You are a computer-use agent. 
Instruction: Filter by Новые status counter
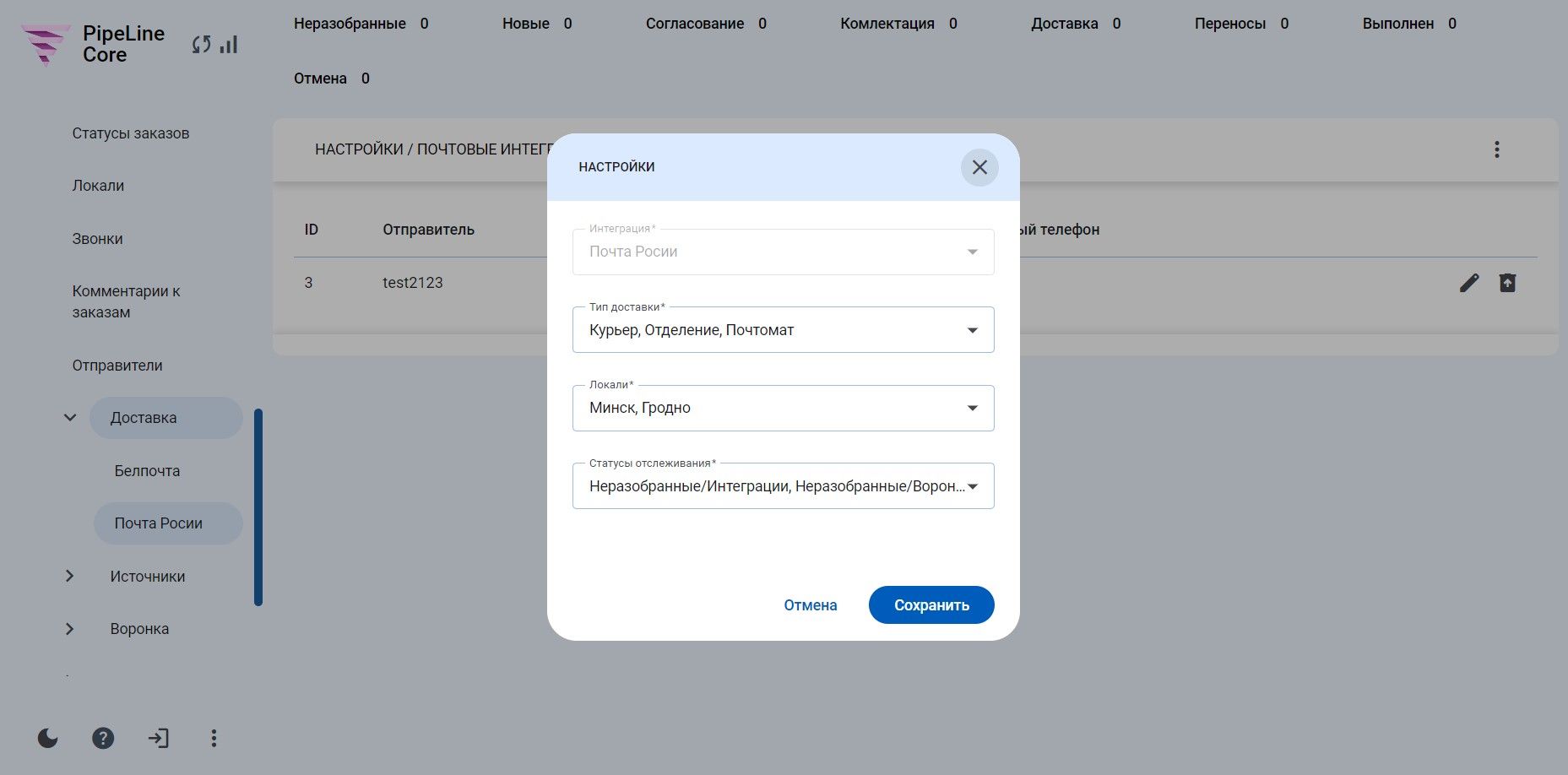click(537, 24)
